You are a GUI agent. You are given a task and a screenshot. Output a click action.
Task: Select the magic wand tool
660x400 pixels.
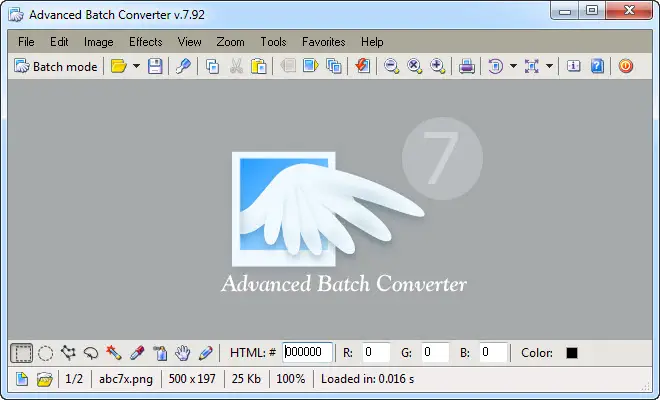(x=114, y=353)
